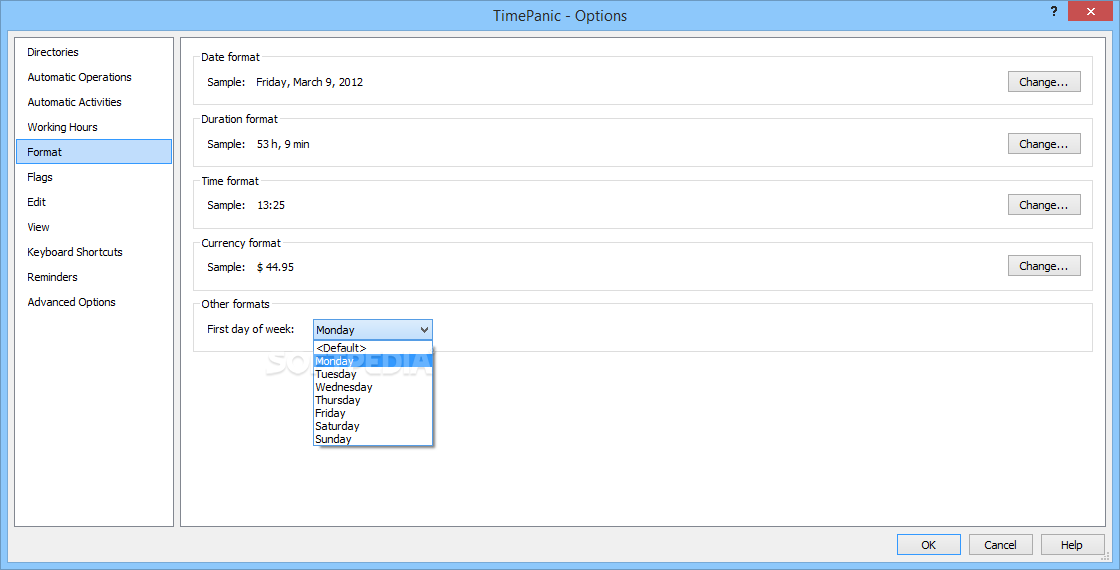Viewport: 1120px width, 570px height.
Task: Select the Format category
Action: (x=94, y=152)
